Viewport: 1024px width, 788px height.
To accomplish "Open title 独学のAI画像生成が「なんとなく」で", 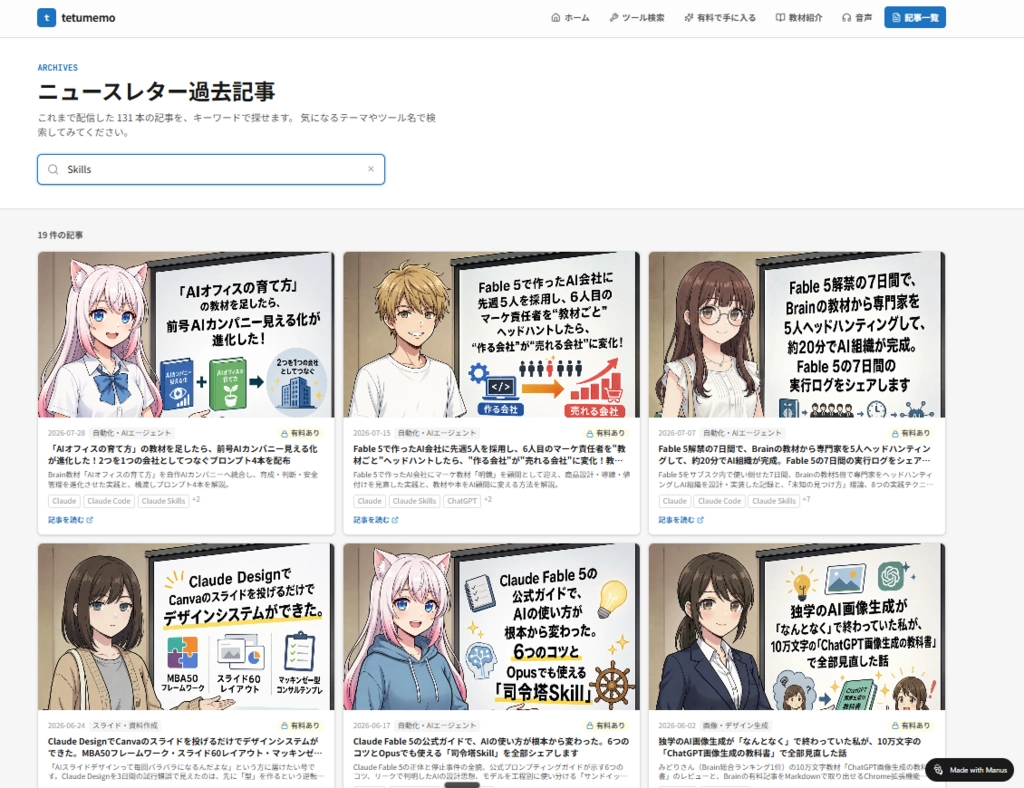I will (x=790, y=747).
